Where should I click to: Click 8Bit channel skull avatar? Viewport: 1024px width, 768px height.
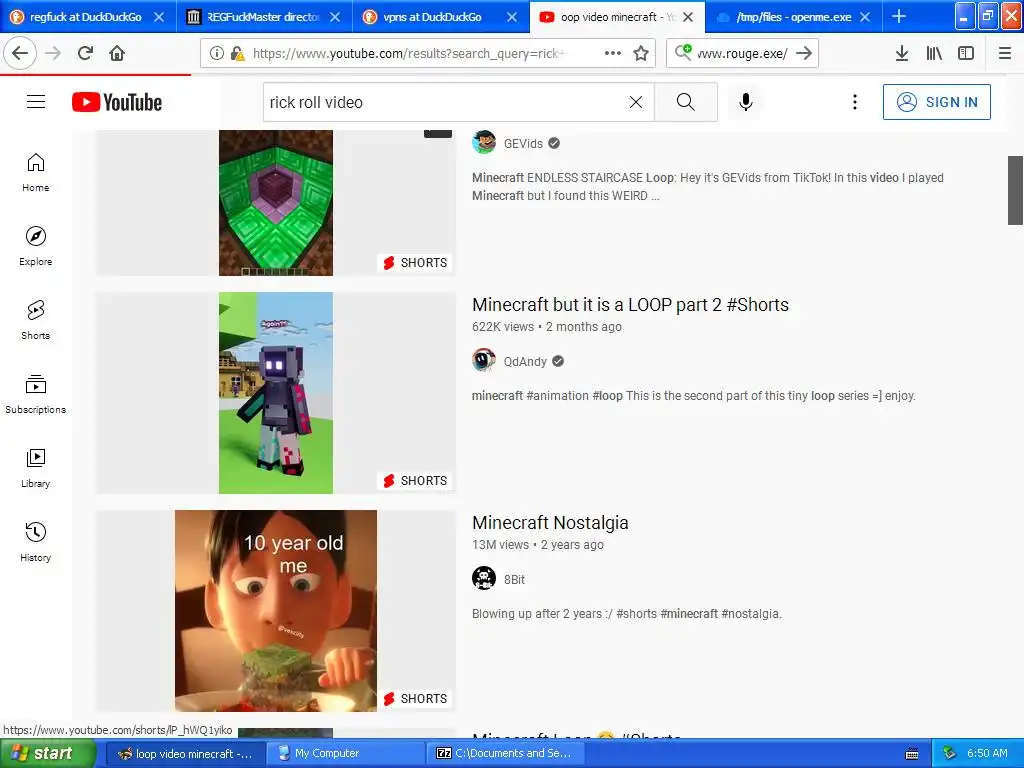pyautogui.click(x=484, y=578)
